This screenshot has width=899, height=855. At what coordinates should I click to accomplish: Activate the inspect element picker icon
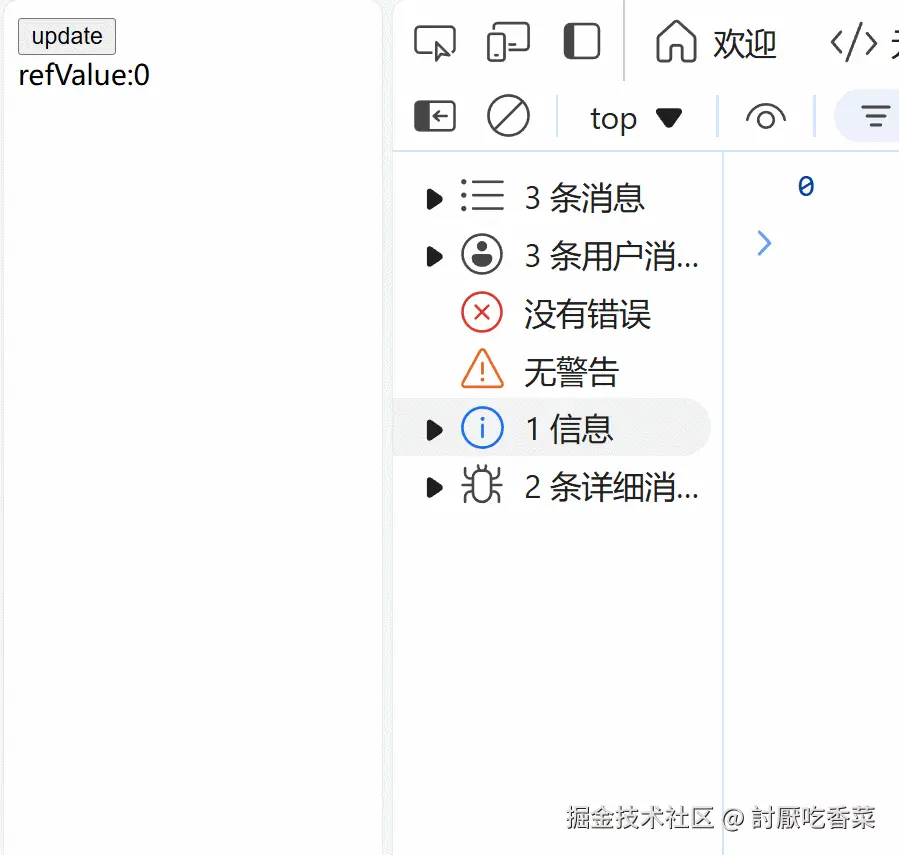(435, 43)
